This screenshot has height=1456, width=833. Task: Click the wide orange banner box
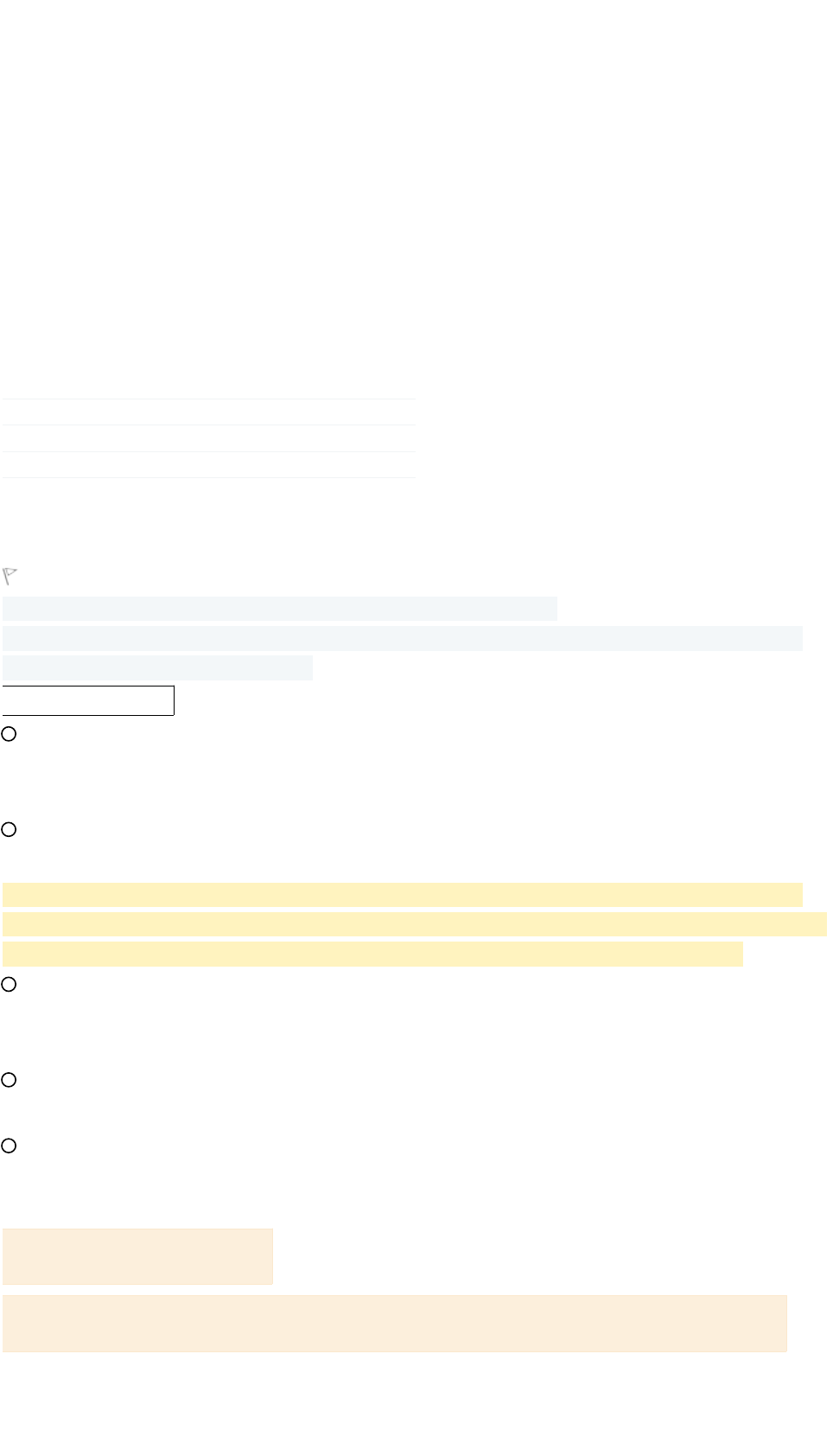(x=395, y=1323)
